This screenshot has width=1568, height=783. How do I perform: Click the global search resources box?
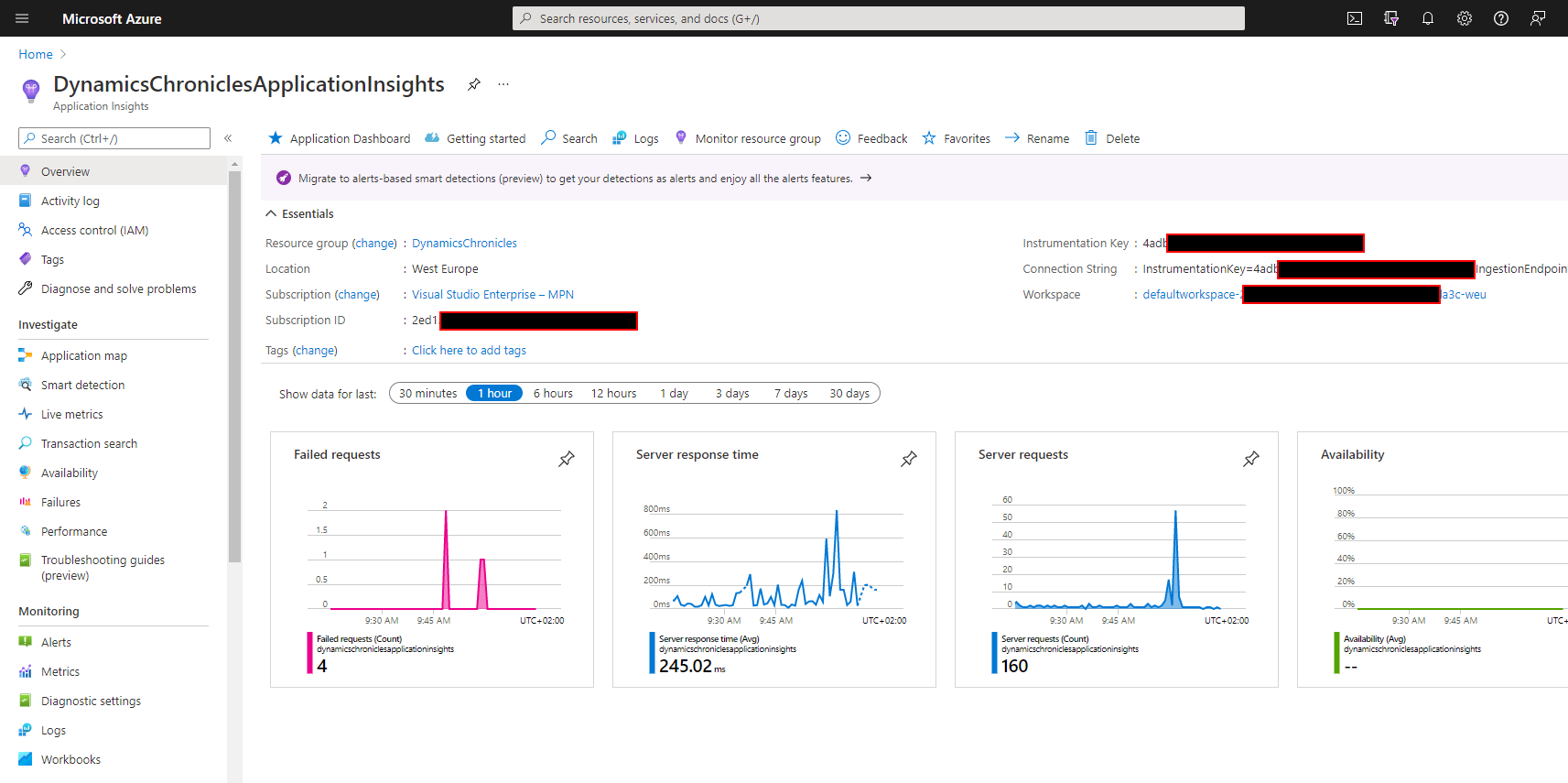879,18
